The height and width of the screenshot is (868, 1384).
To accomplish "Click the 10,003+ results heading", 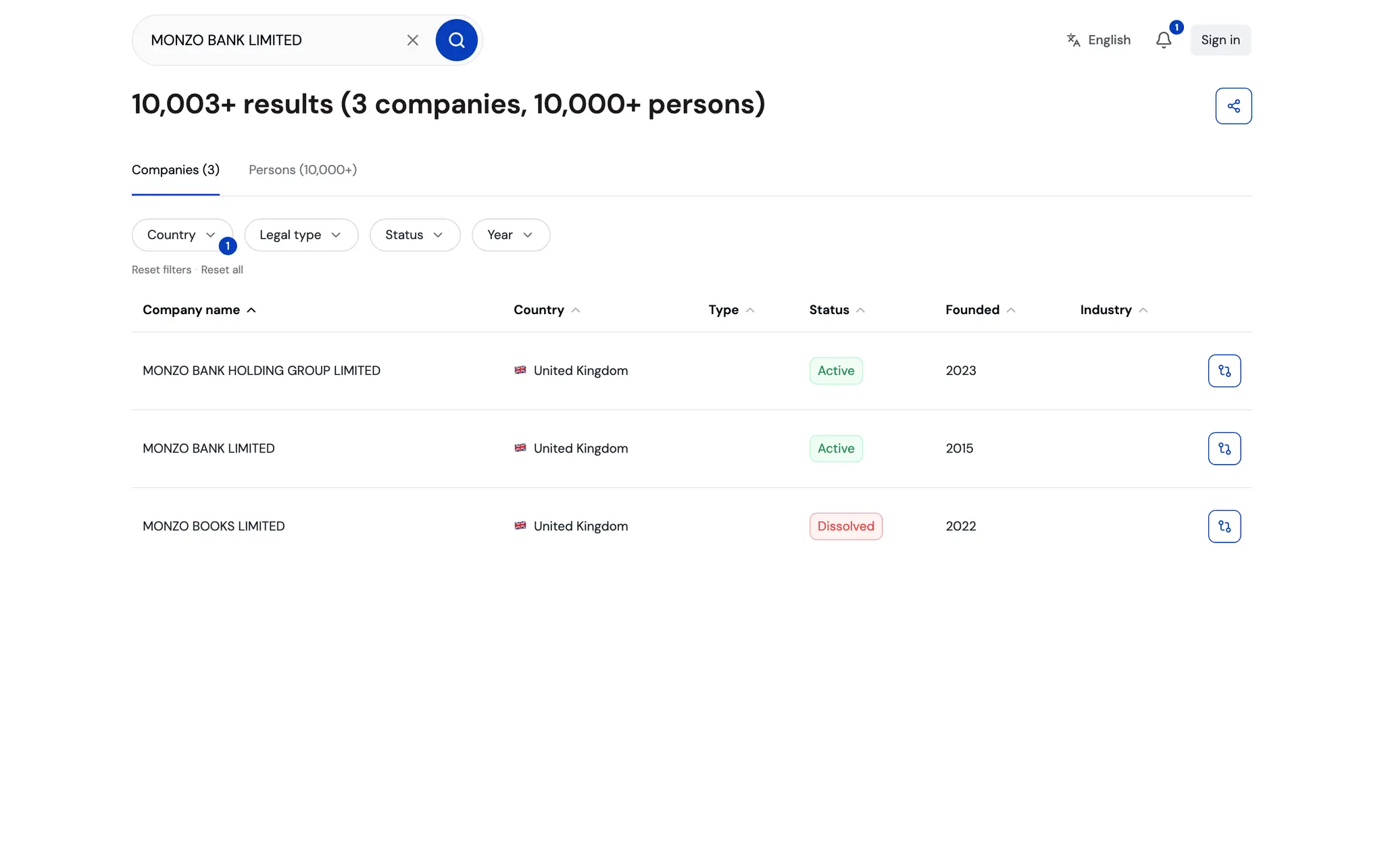I will [x=448, y=104].
